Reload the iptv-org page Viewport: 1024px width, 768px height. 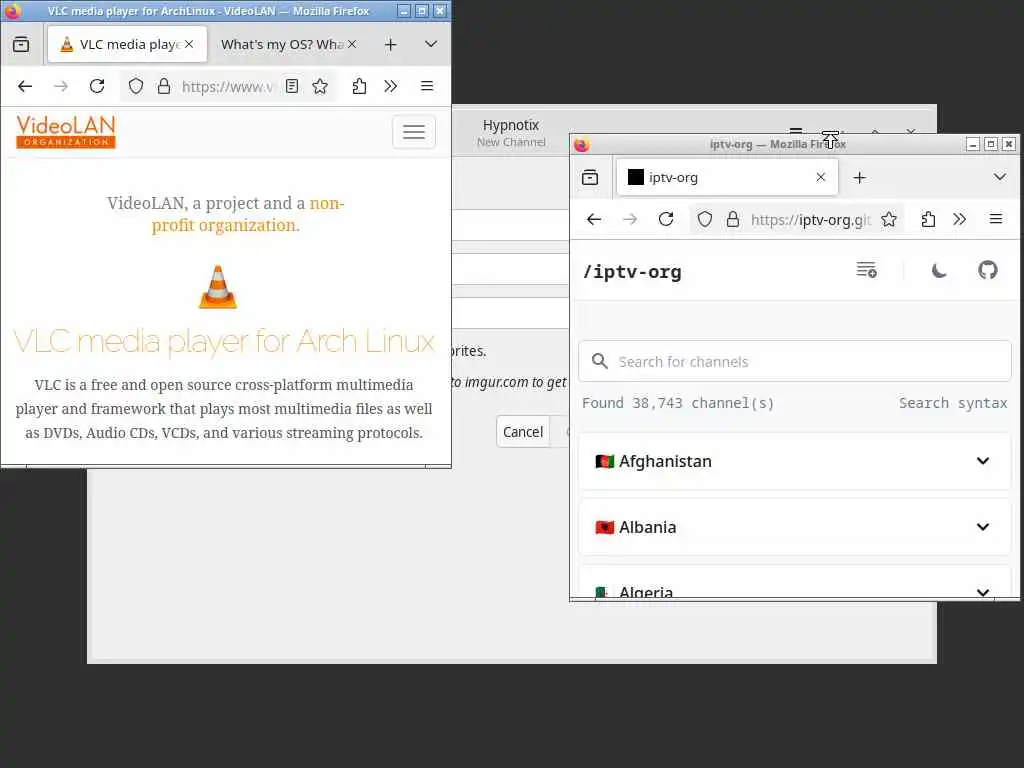(x=666, y=219)
